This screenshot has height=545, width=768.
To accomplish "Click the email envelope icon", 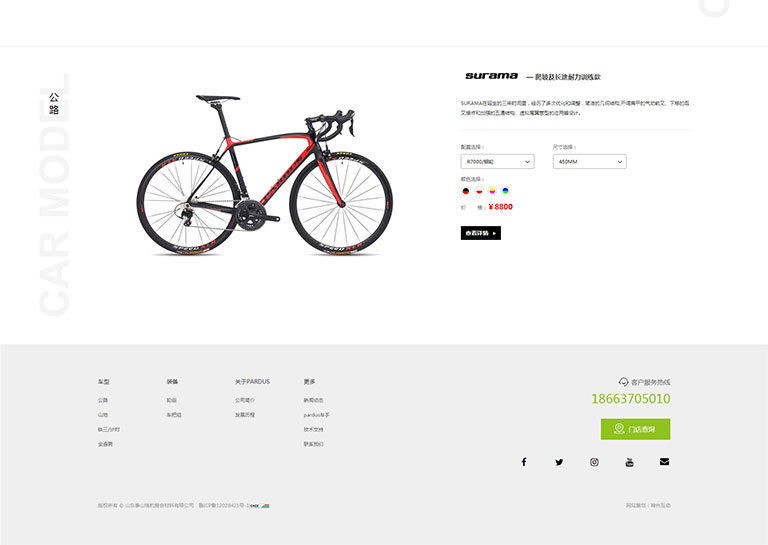I will pyautogui.click(x=664, y=461).
